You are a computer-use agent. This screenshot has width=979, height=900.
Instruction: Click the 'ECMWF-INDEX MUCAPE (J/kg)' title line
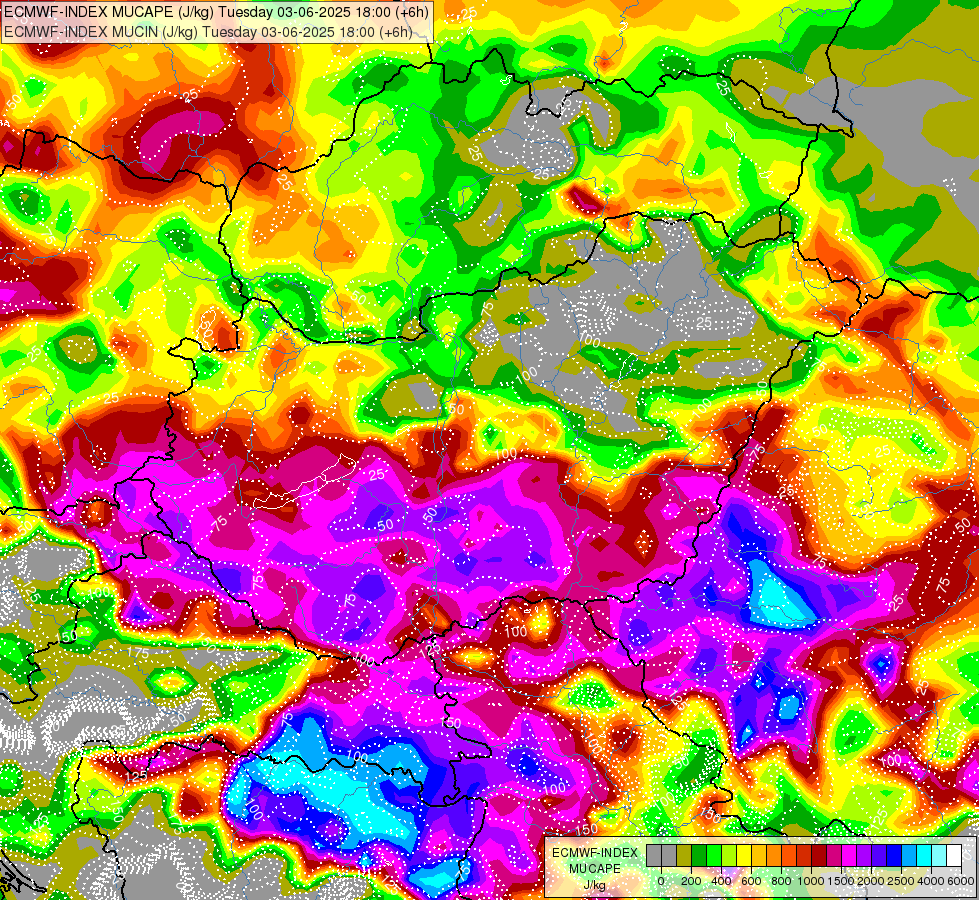[217, 12]
